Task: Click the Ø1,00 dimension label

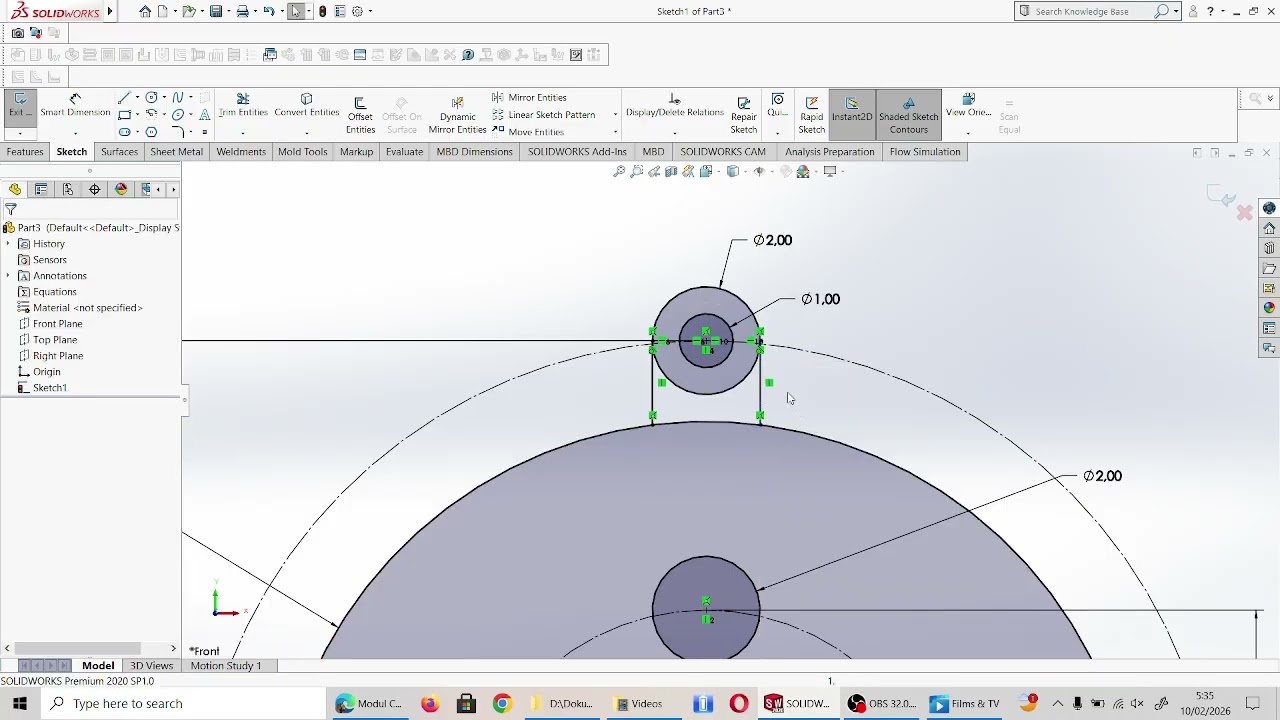Action: pos(820,299)
